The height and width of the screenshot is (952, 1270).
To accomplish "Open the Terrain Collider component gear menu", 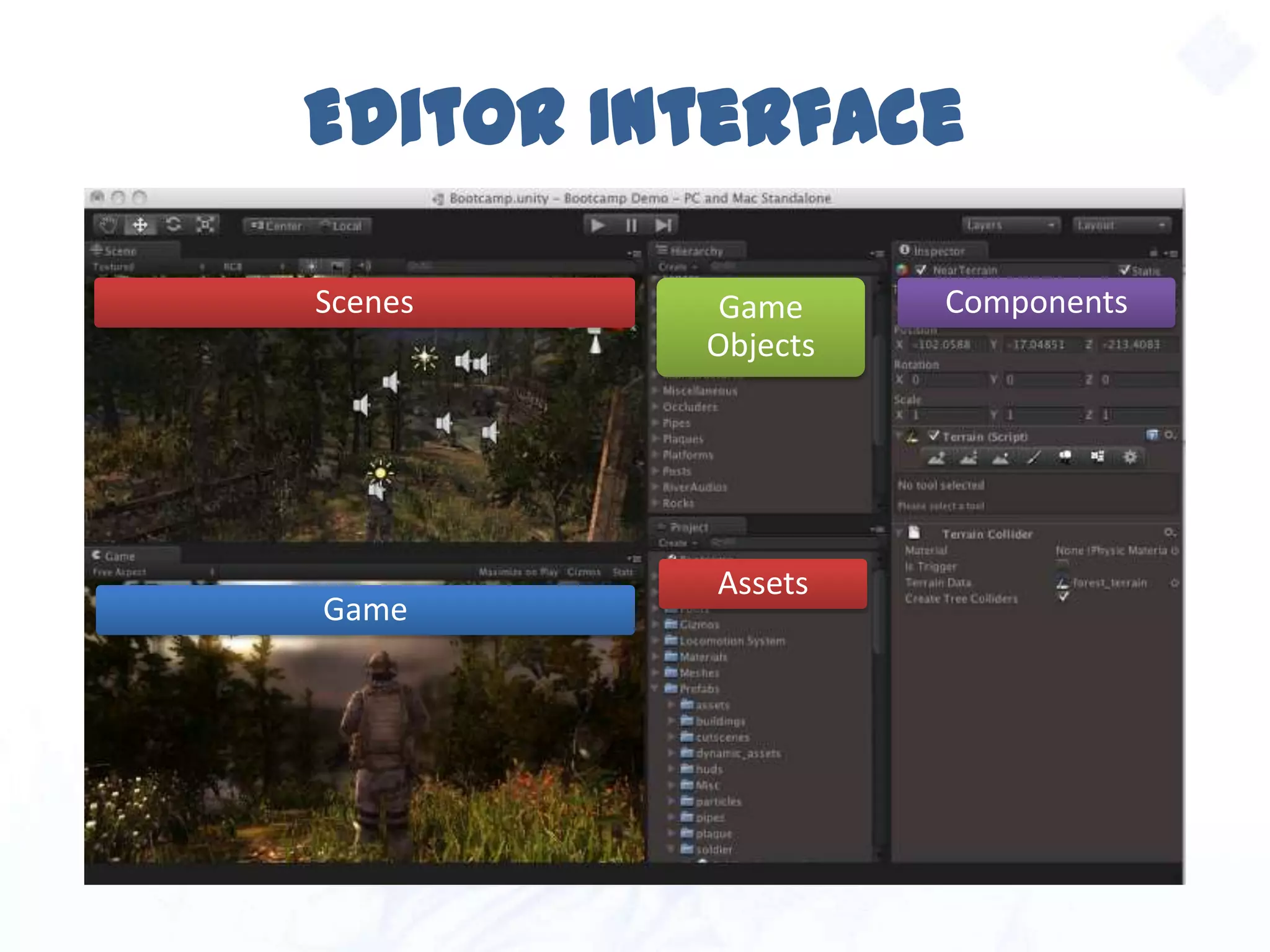I will tap(1170, 533).
